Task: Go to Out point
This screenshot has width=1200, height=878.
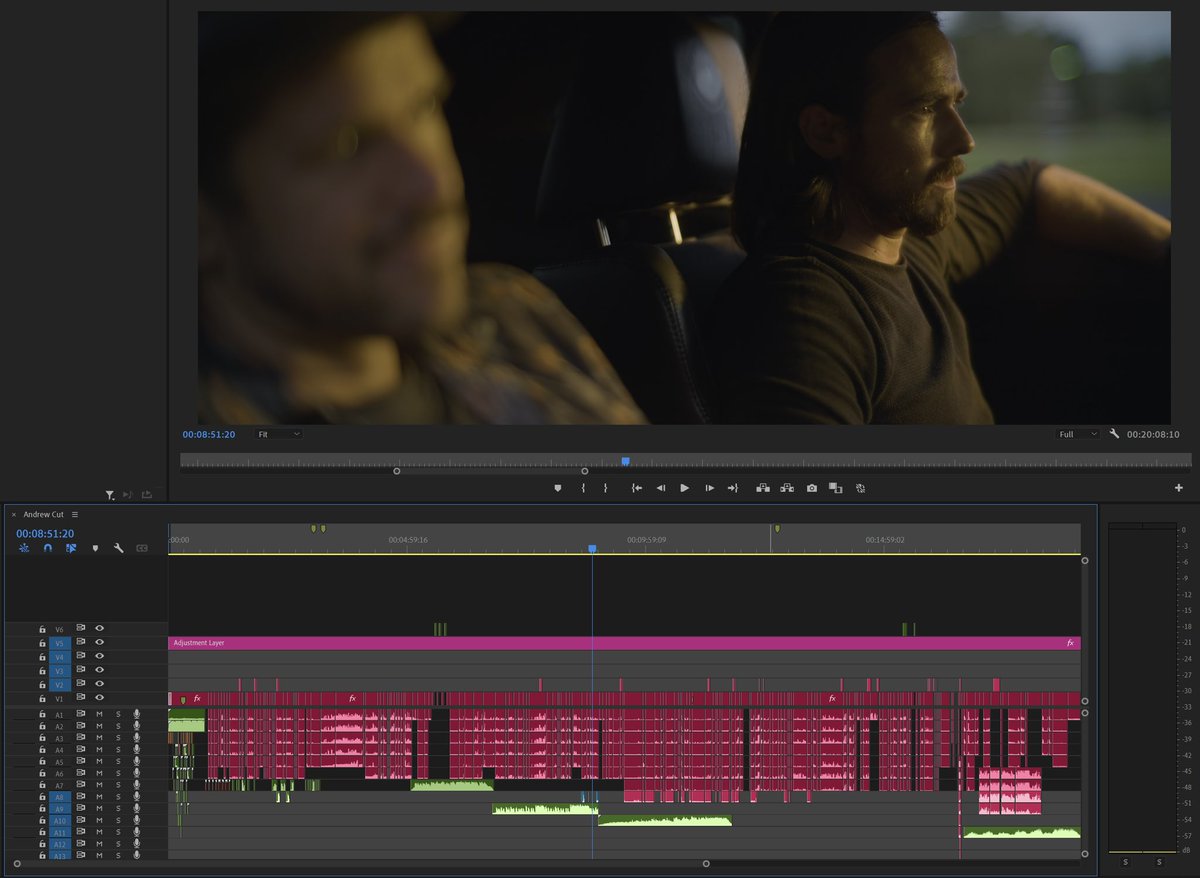Action: 733,488
